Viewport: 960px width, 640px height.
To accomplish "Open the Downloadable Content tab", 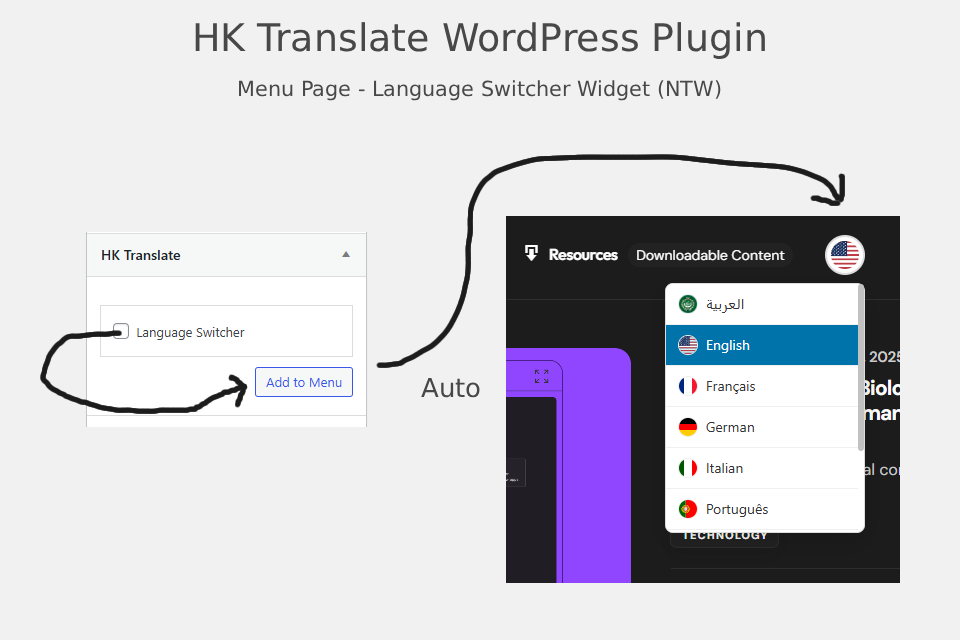I will coord(710,255).
